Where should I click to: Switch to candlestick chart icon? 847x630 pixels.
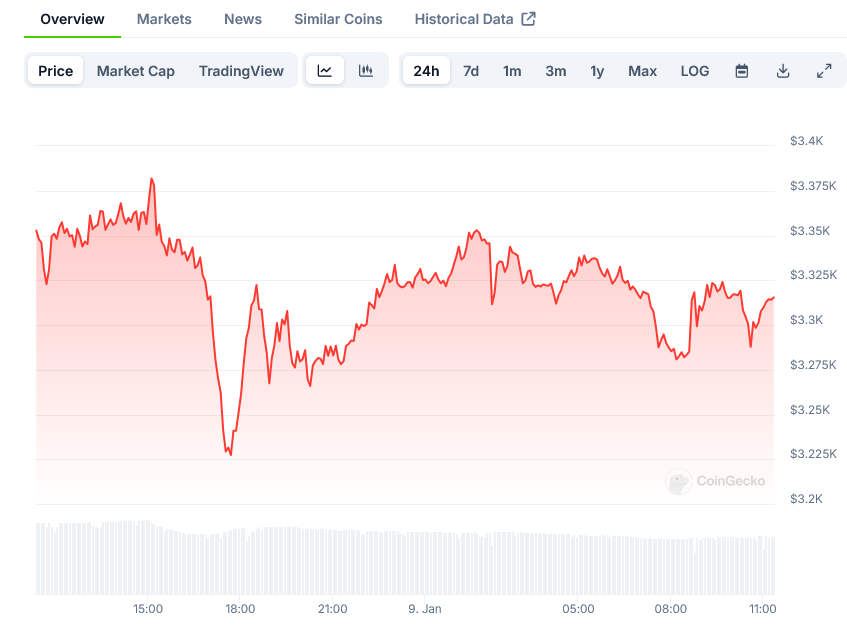click(366, 71)
